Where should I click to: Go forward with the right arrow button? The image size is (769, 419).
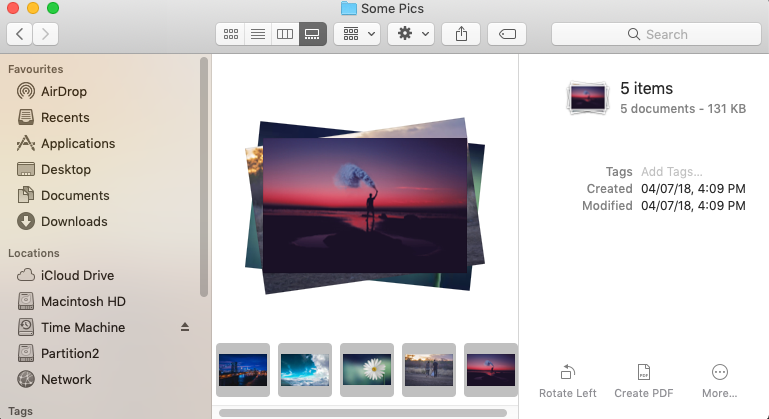46,34
